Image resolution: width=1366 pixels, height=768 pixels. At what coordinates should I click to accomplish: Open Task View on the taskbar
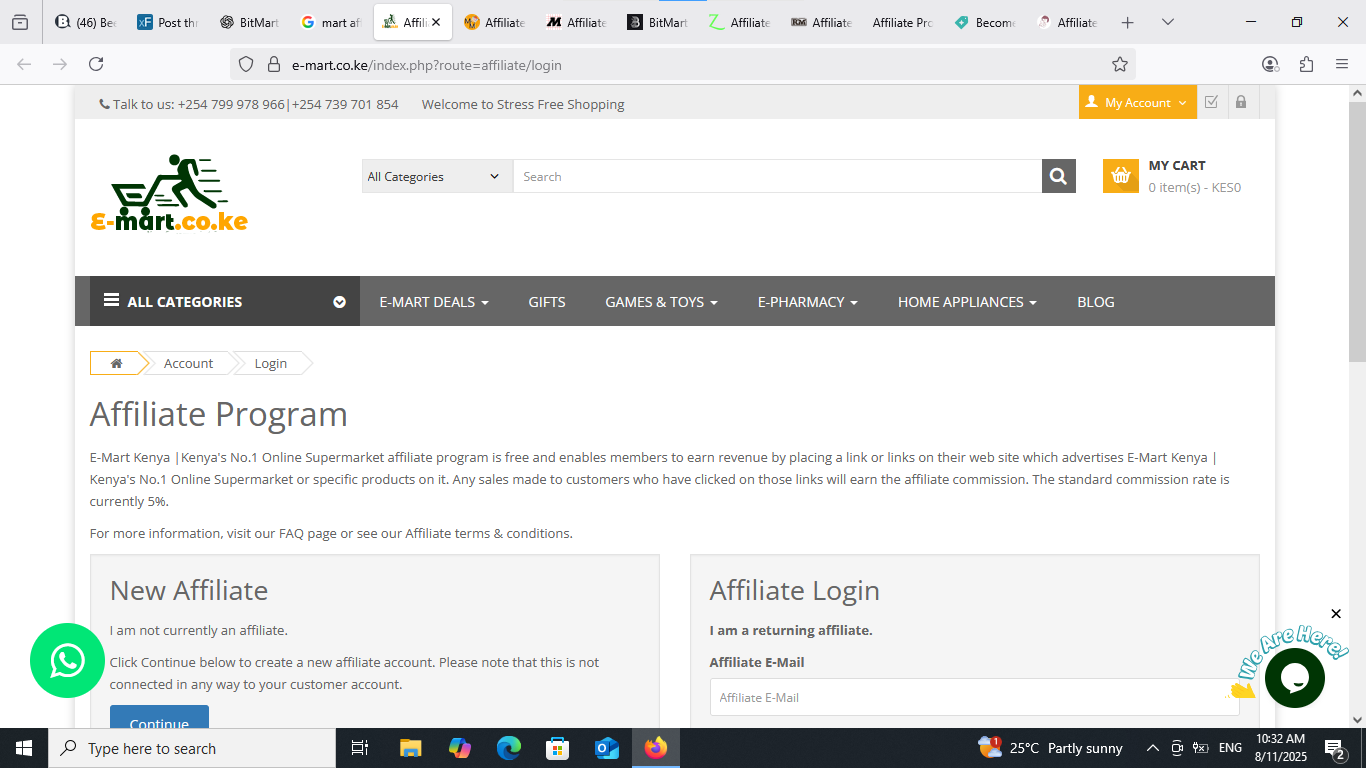pos(361,748)
